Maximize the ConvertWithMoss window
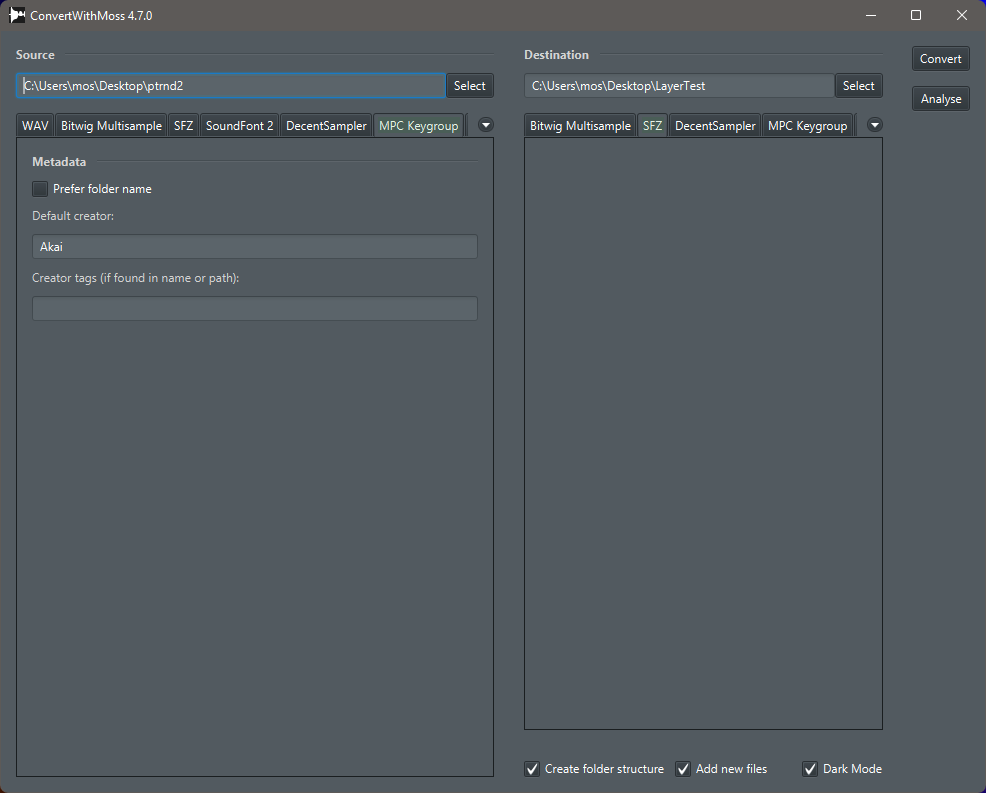Image resolution: width=986 pixels, height=793 pixels. pyautogui.click(x=916, y=15)
